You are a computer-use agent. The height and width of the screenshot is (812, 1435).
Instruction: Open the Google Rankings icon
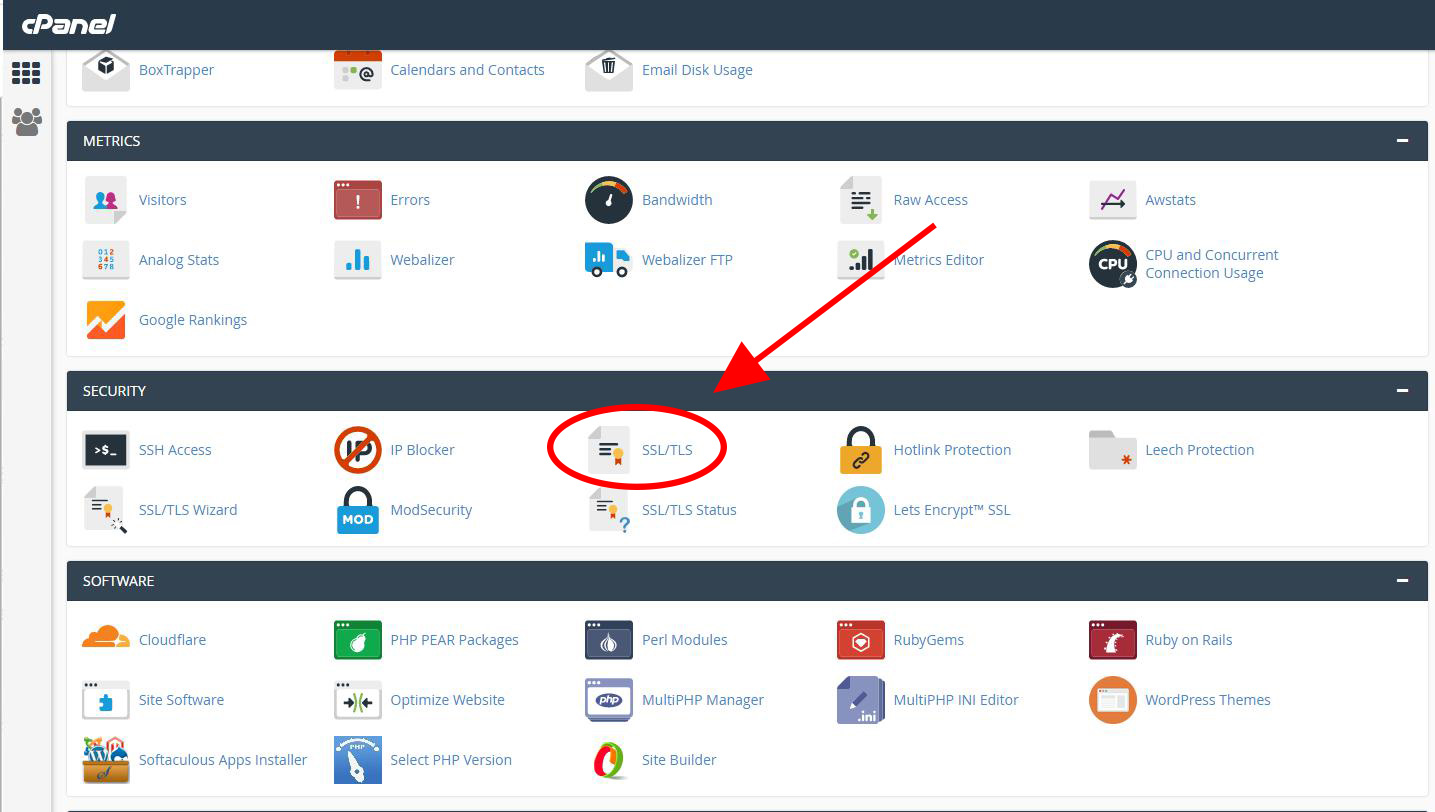[x=106, y=320]
